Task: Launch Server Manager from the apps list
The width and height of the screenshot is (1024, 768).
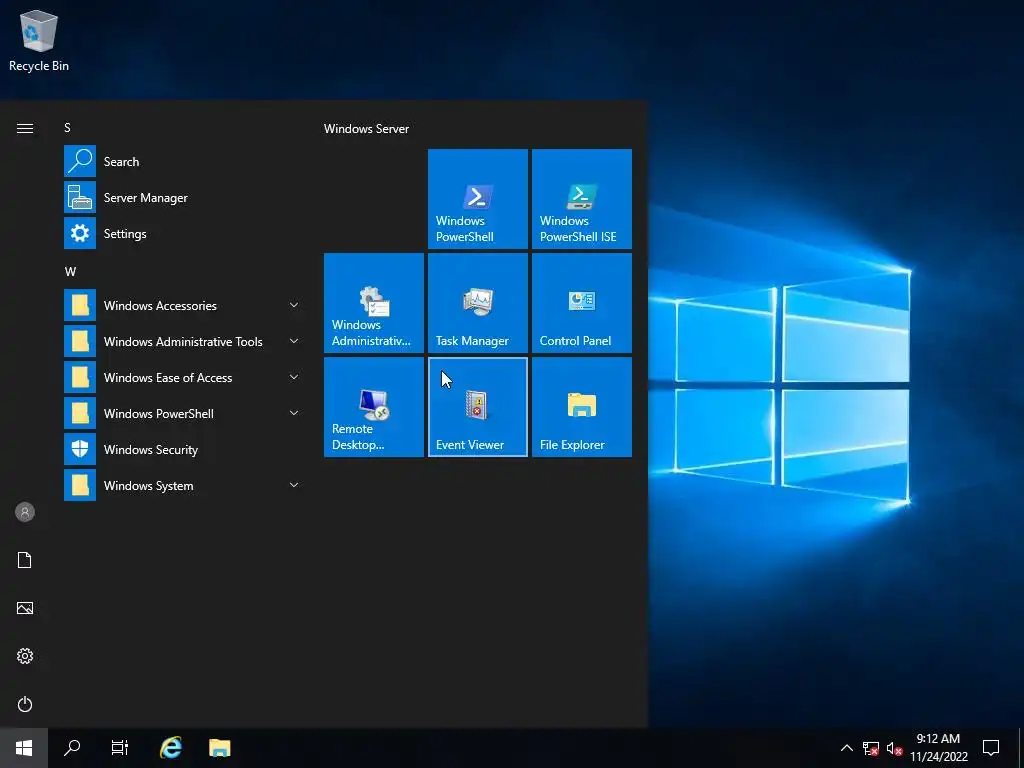Action: click(182, 197)
